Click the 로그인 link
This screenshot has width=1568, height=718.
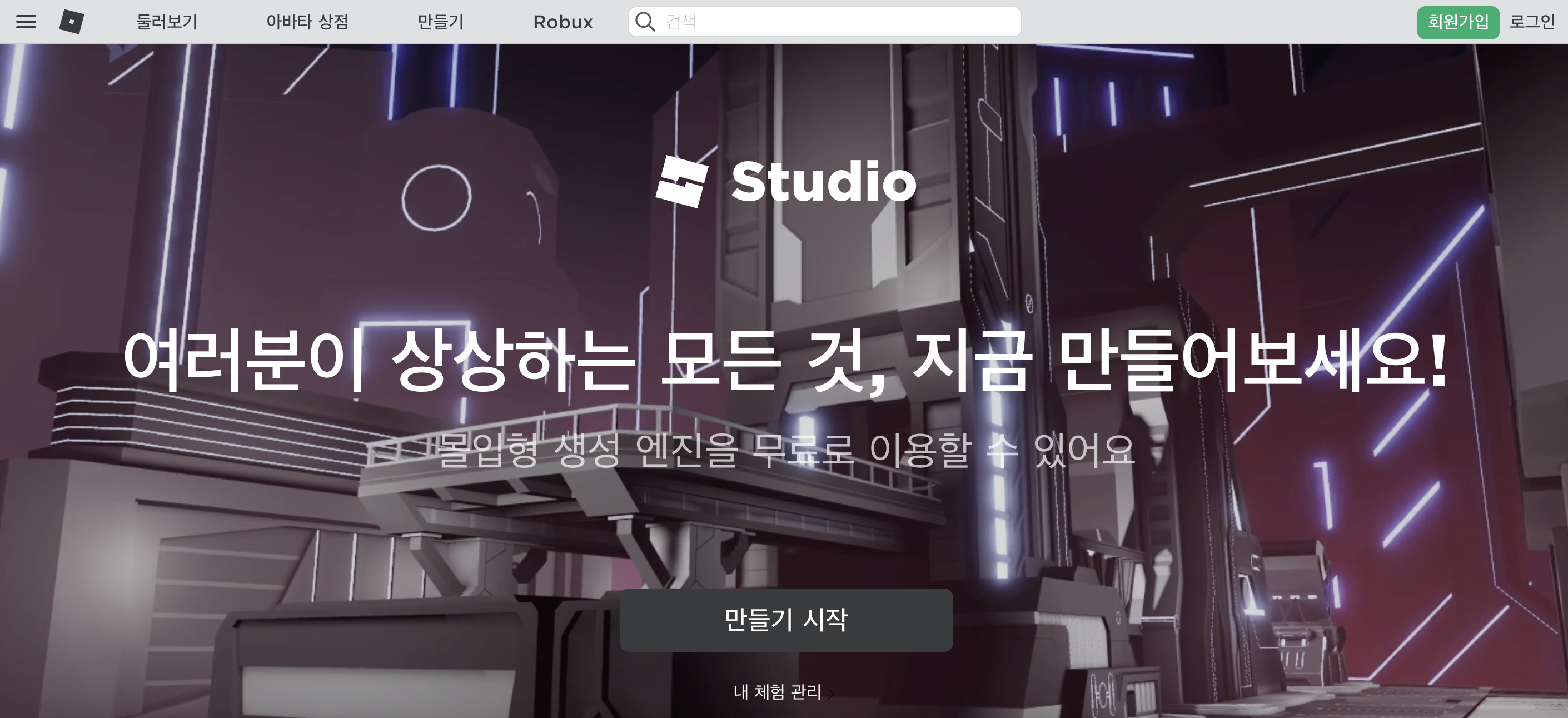[x=1531, y=22]
